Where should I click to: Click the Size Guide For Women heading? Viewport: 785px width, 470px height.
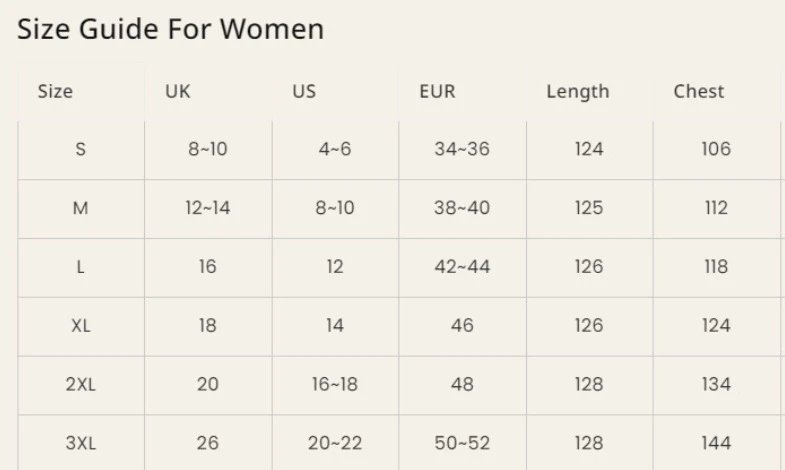(x=170, y=29)
